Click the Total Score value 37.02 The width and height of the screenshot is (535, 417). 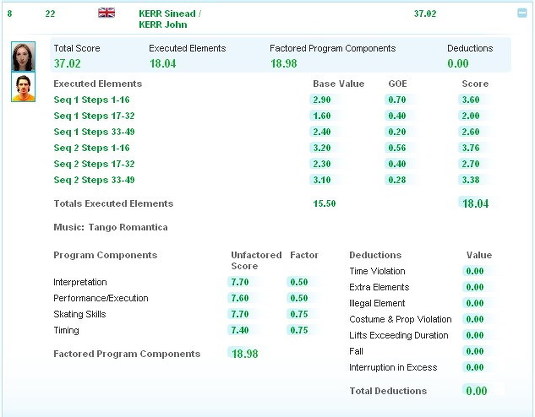67,63
